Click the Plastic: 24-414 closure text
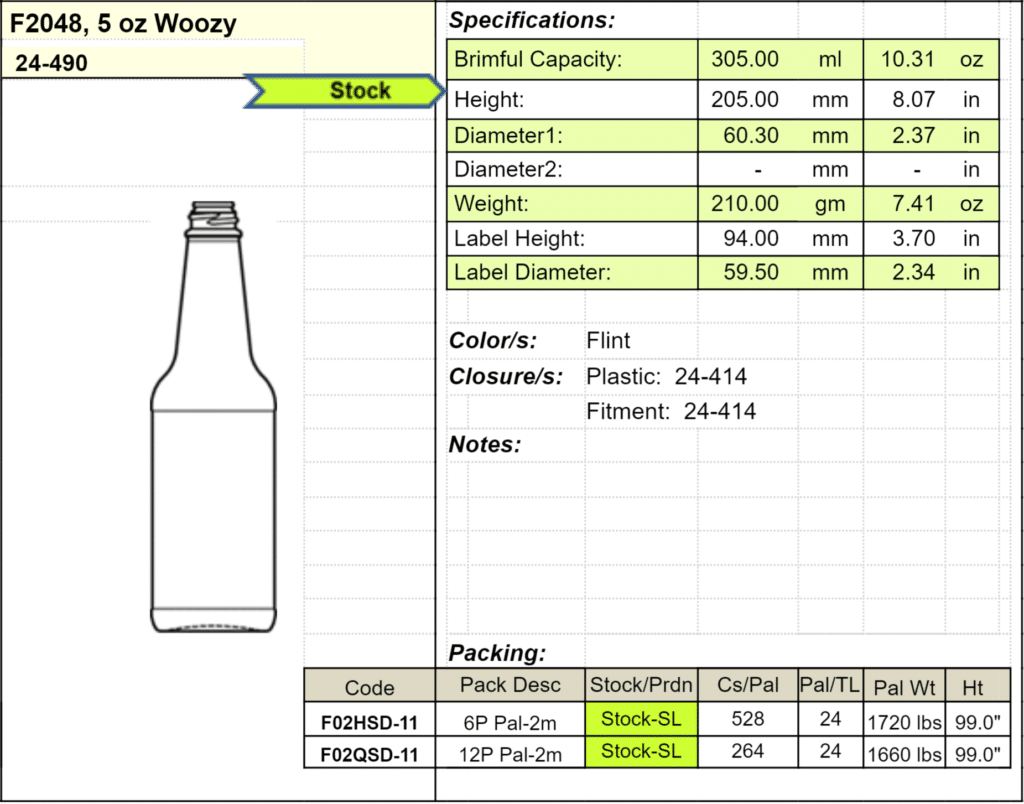Image resolution: width=1024 pixels, height=804 pixels. (666, 376)
